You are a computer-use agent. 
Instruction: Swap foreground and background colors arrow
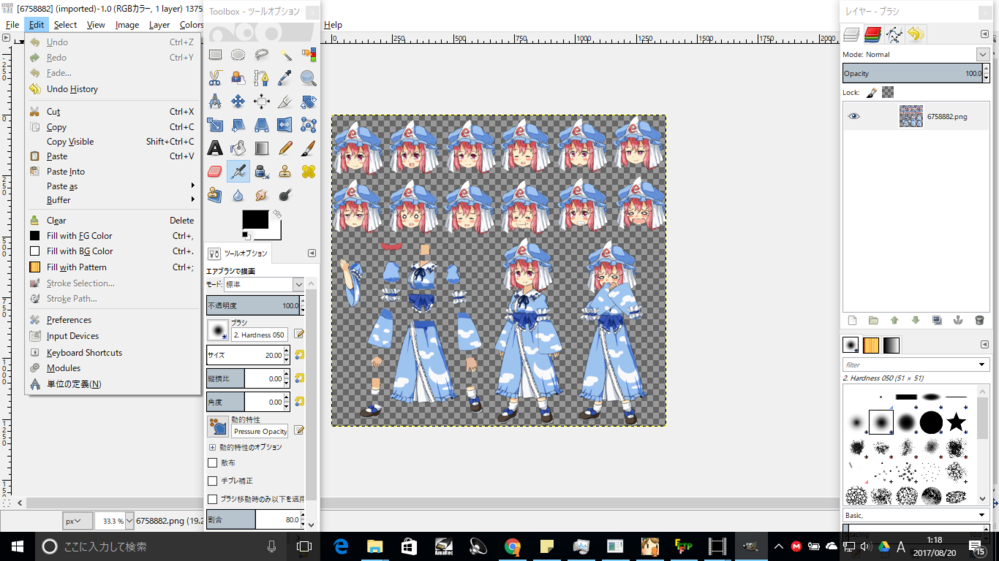(x=277, y=214)
